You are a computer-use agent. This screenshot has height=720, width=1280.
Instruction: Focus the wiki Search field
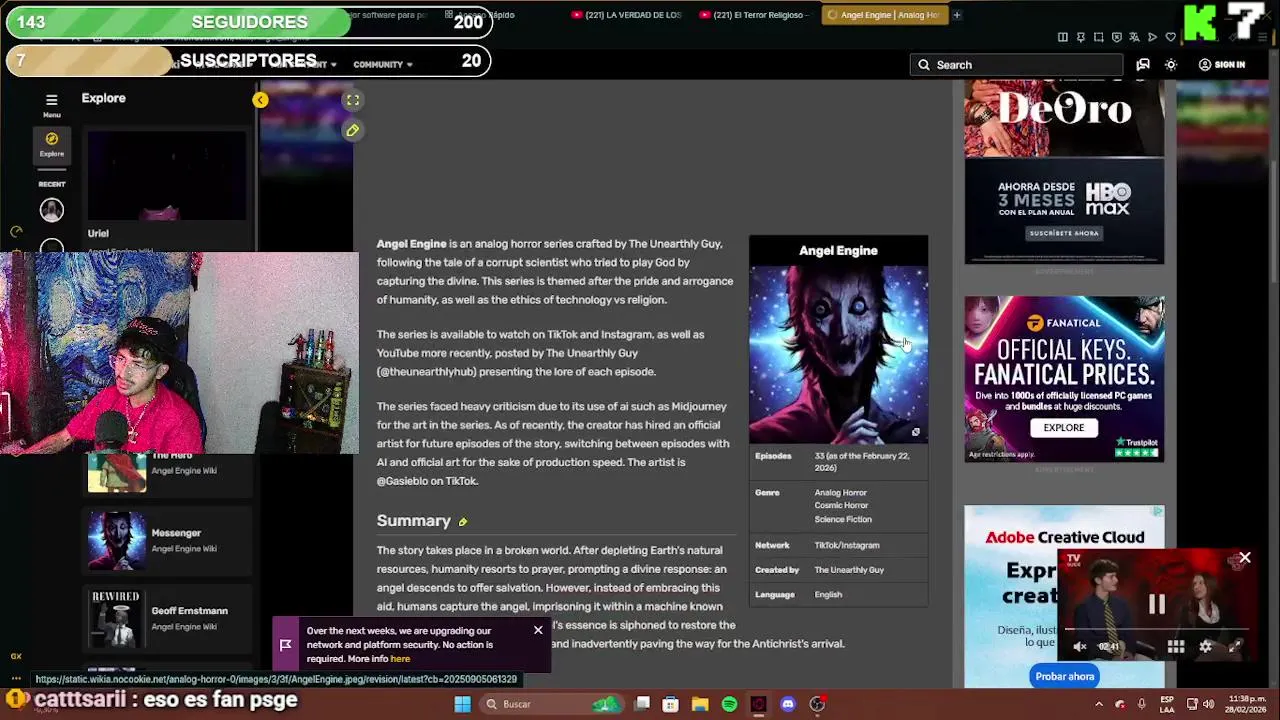[x=1016, y=64]
